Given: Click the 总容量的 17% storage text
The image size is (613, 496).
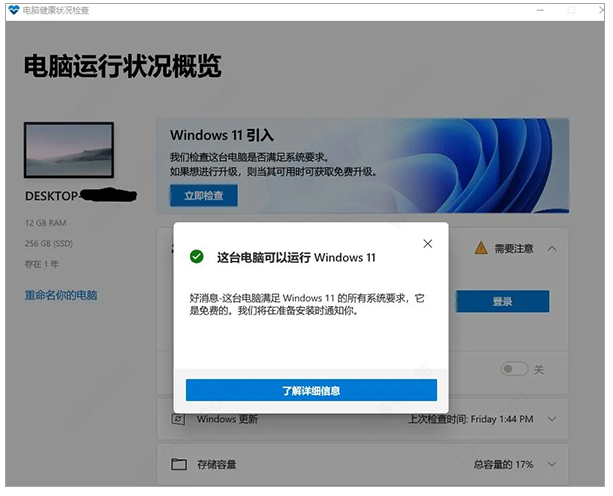Looking at the screenshot, I should 504,464.
